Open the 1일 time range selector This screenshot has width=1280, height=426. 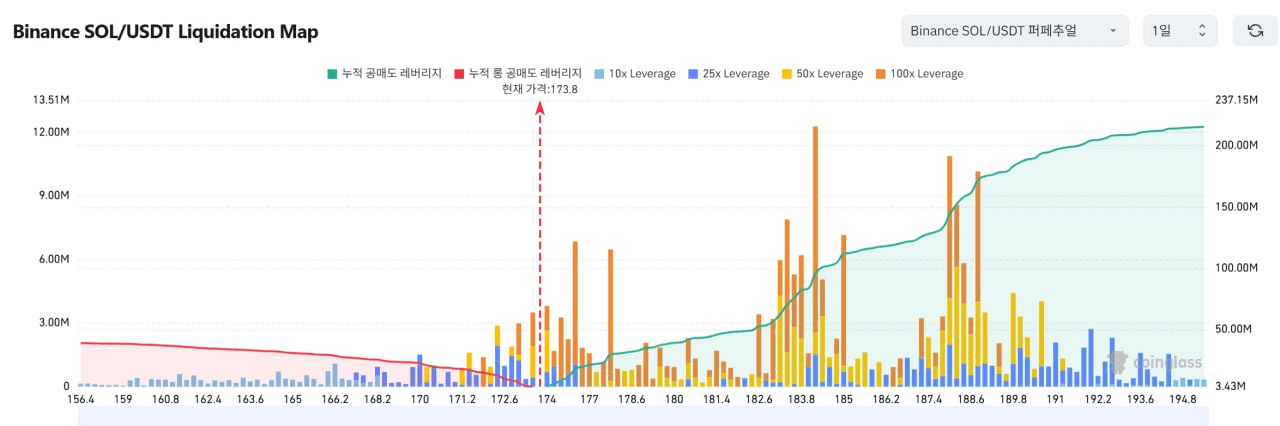[x=1180, y=31]
